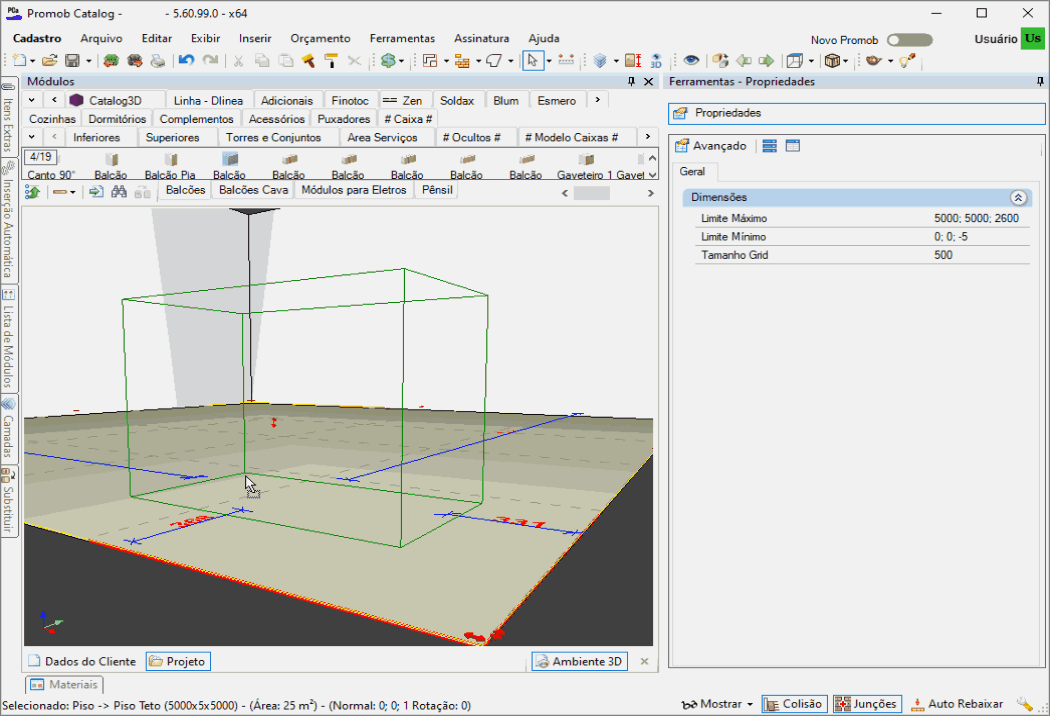Select the Superiores tab
This screenshot has width=1050, height=716.
173,137
